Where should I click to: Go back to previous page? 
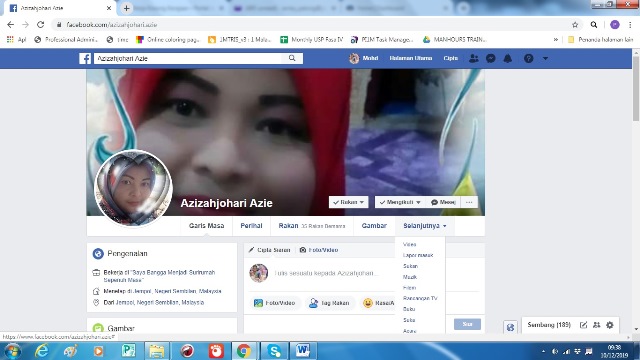click(11, 24)
